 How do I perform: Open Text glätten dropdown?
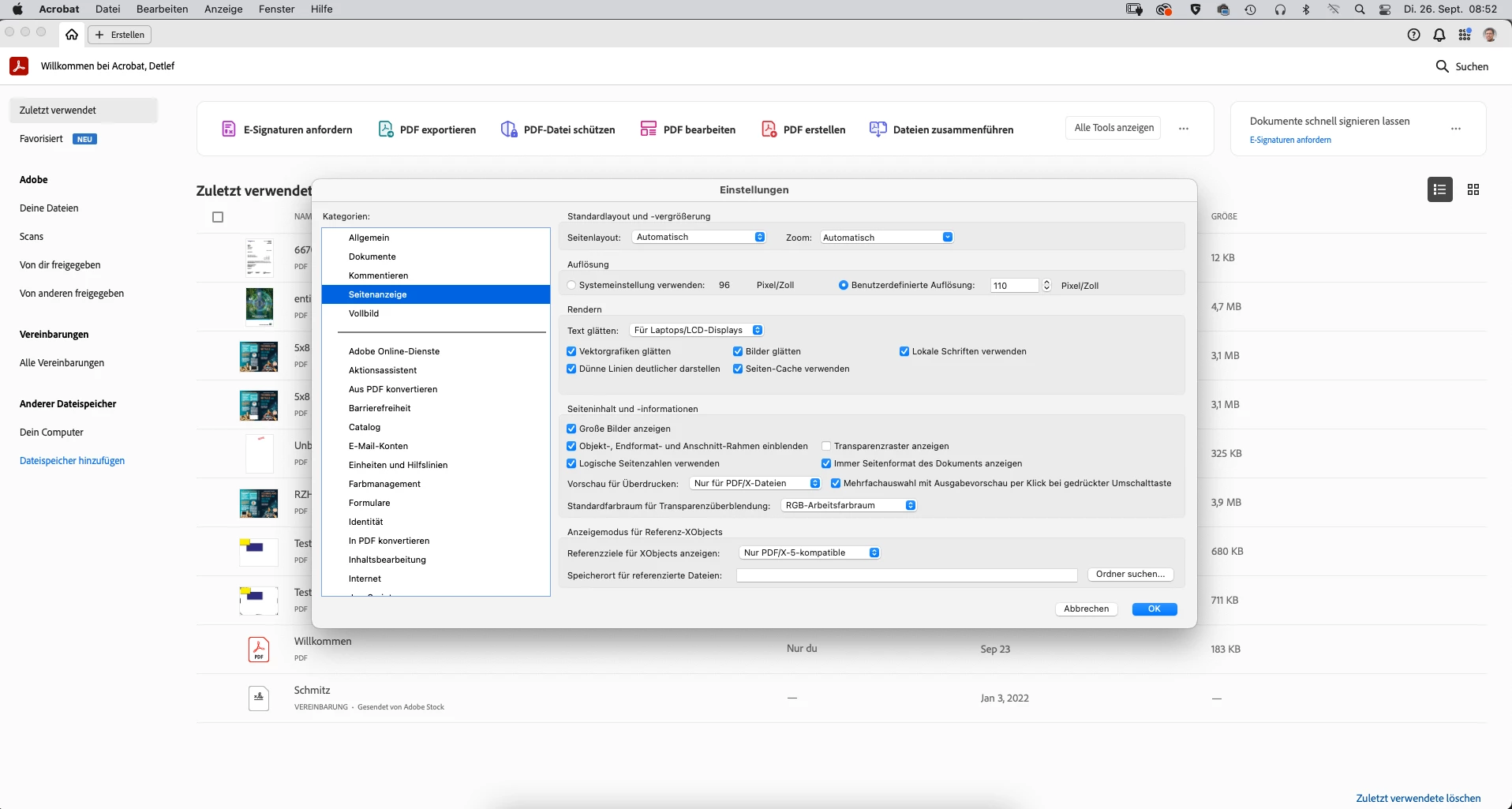pos(697,331)
